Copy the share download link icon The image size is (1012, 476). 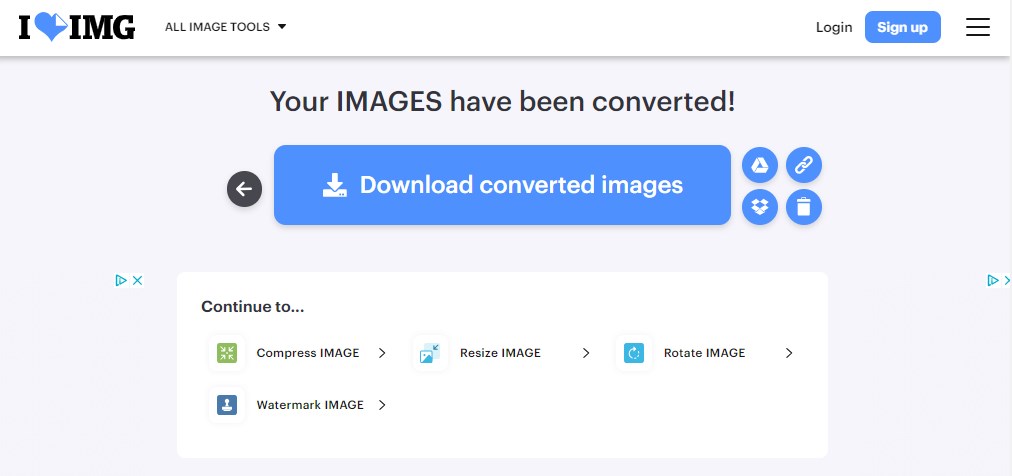pyautogui.click(x=804, y=165)
